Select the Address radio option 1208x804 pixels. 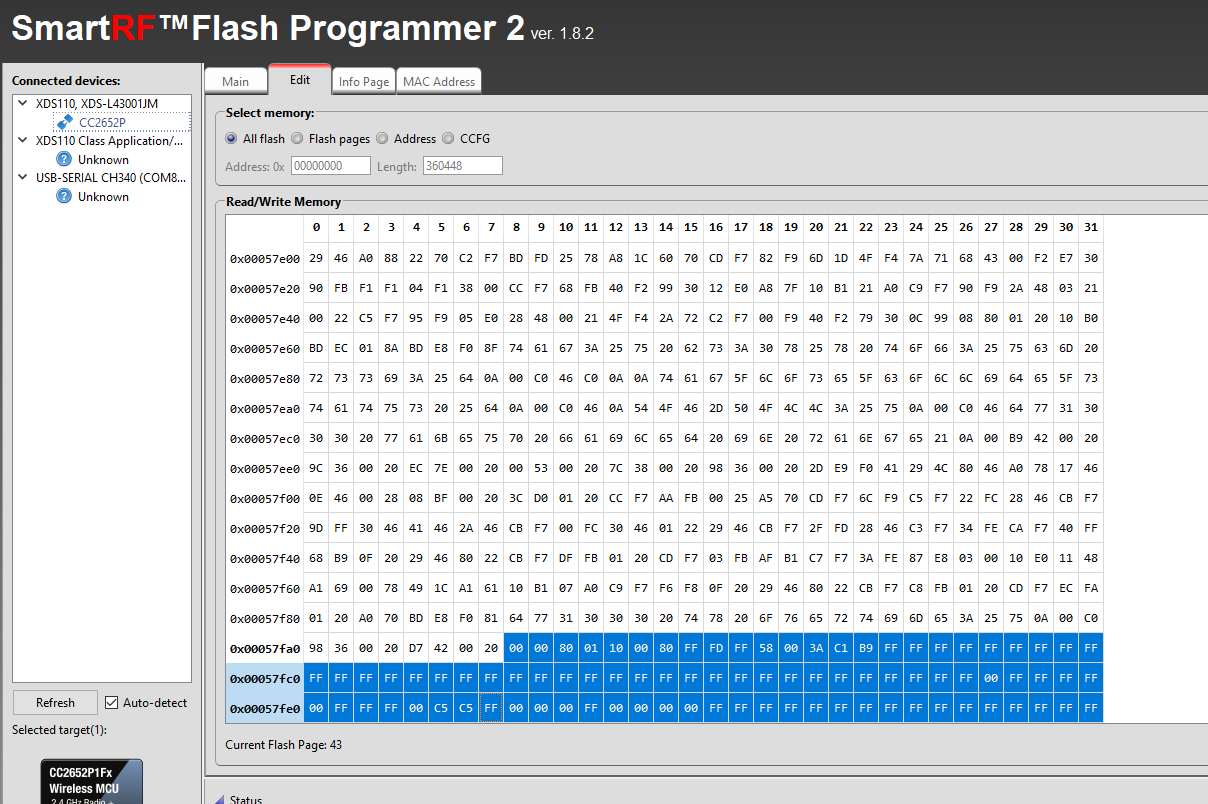tap(383, 139)
